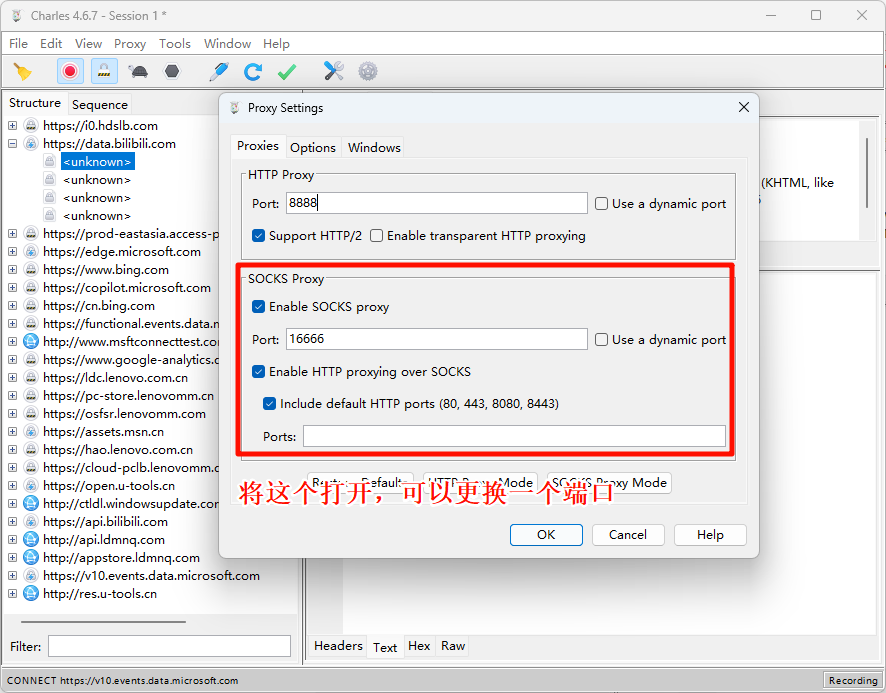
Task: Enable transparent HTTP proxying checkbox
Action: [x=377, y=236]
